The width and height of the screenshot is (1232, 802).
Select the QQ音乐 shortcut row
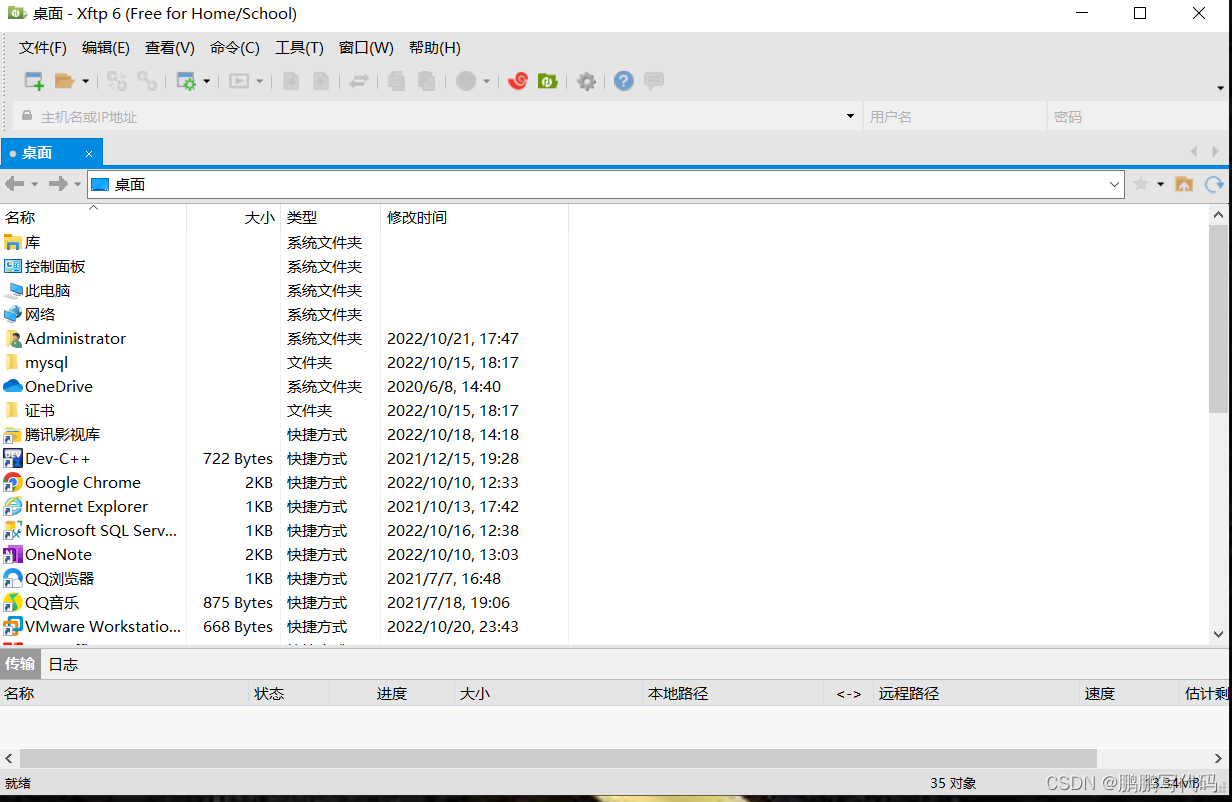coord(284,602)
